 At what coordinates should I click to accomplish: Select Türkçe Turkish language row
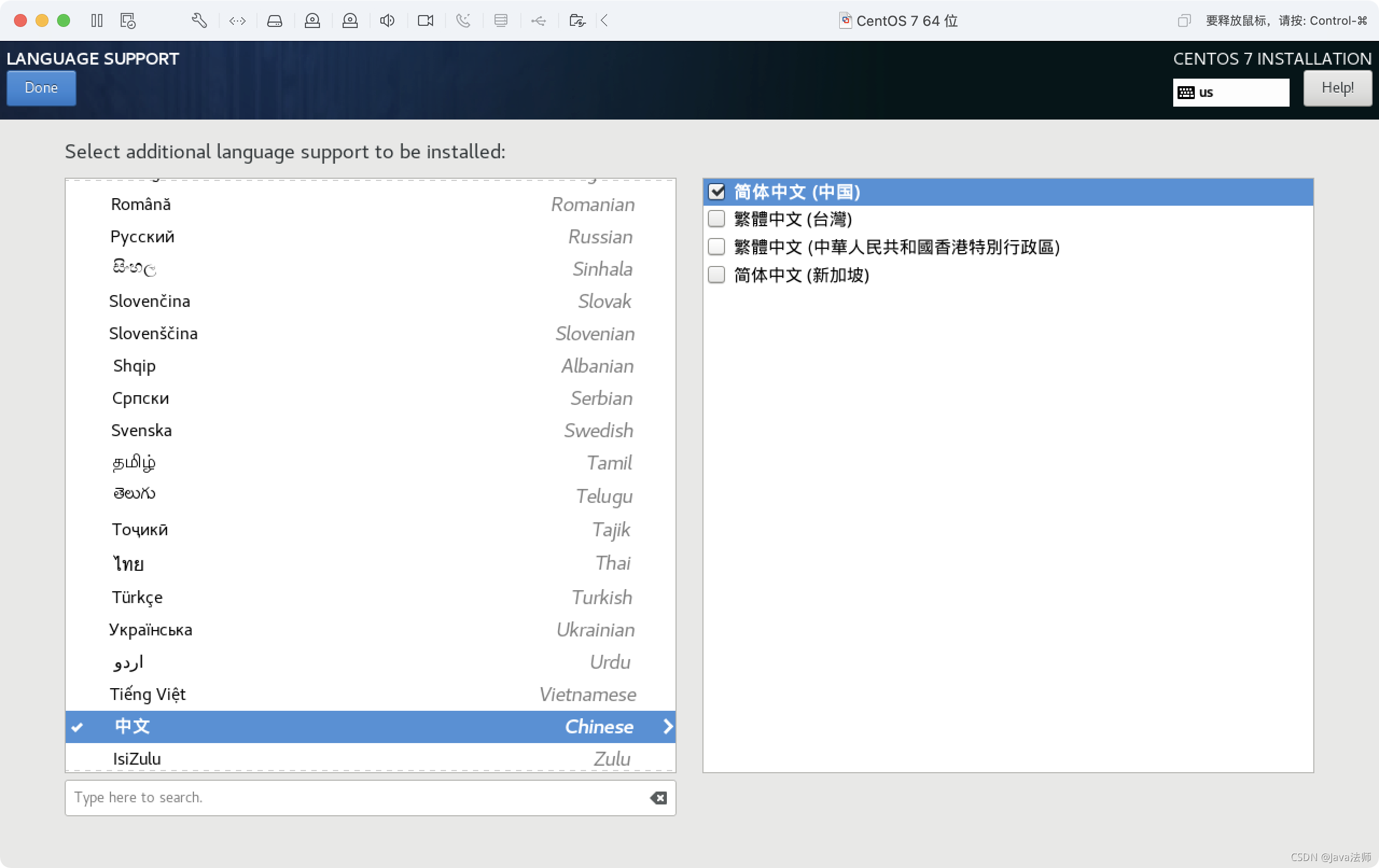click(371, 597)
